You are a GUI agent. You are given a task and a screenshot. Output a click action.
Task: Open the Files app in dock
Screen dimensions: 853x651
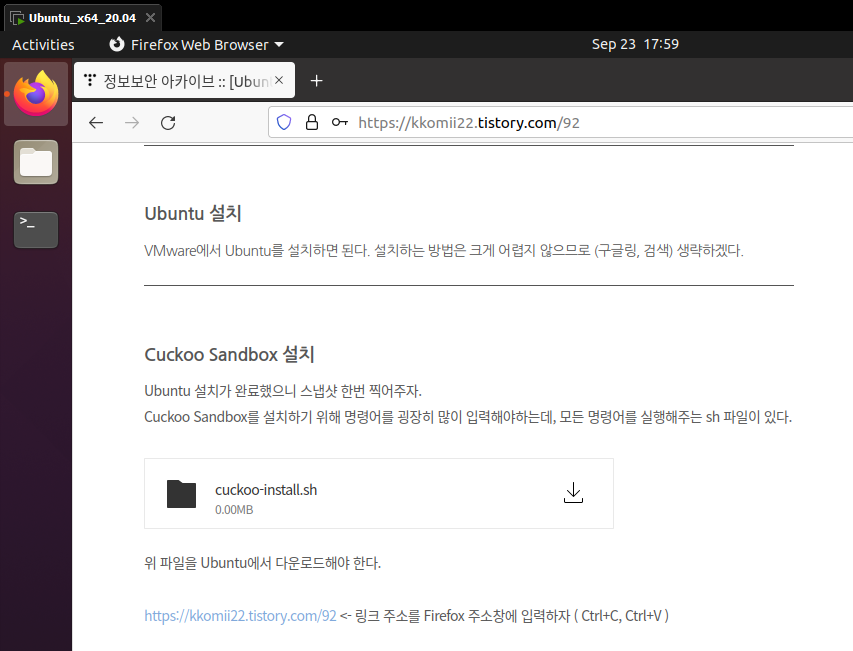click(36, 162)
